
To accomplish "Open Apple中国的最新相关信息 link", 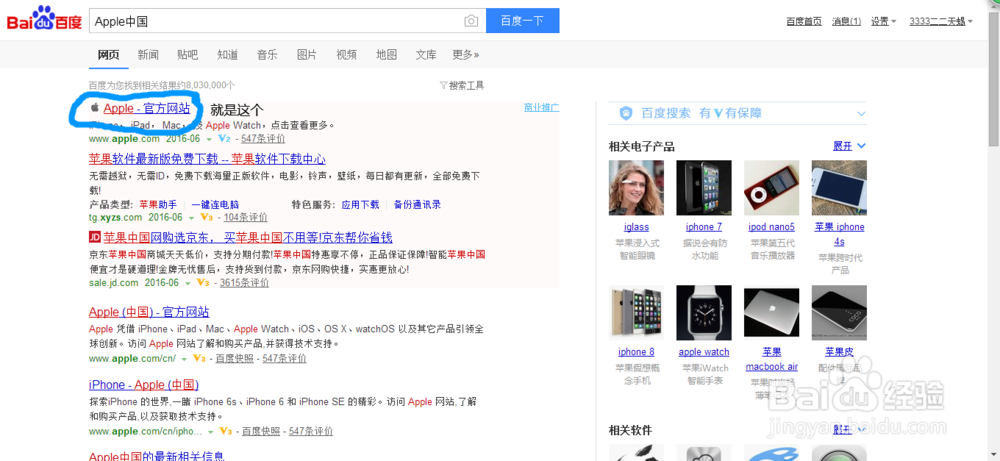I will (x=157, y=456).
